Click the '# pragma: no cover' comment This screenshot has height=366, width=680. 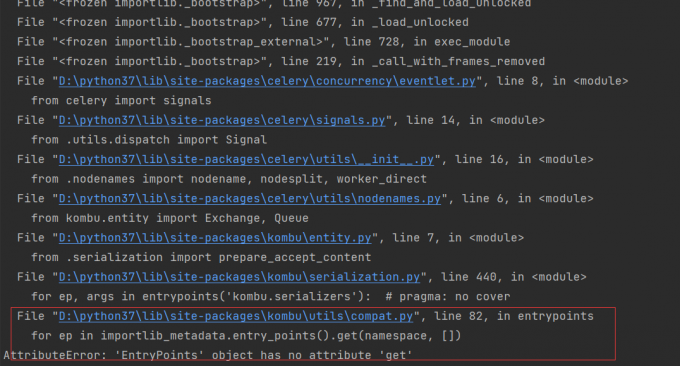pos(448,297)
